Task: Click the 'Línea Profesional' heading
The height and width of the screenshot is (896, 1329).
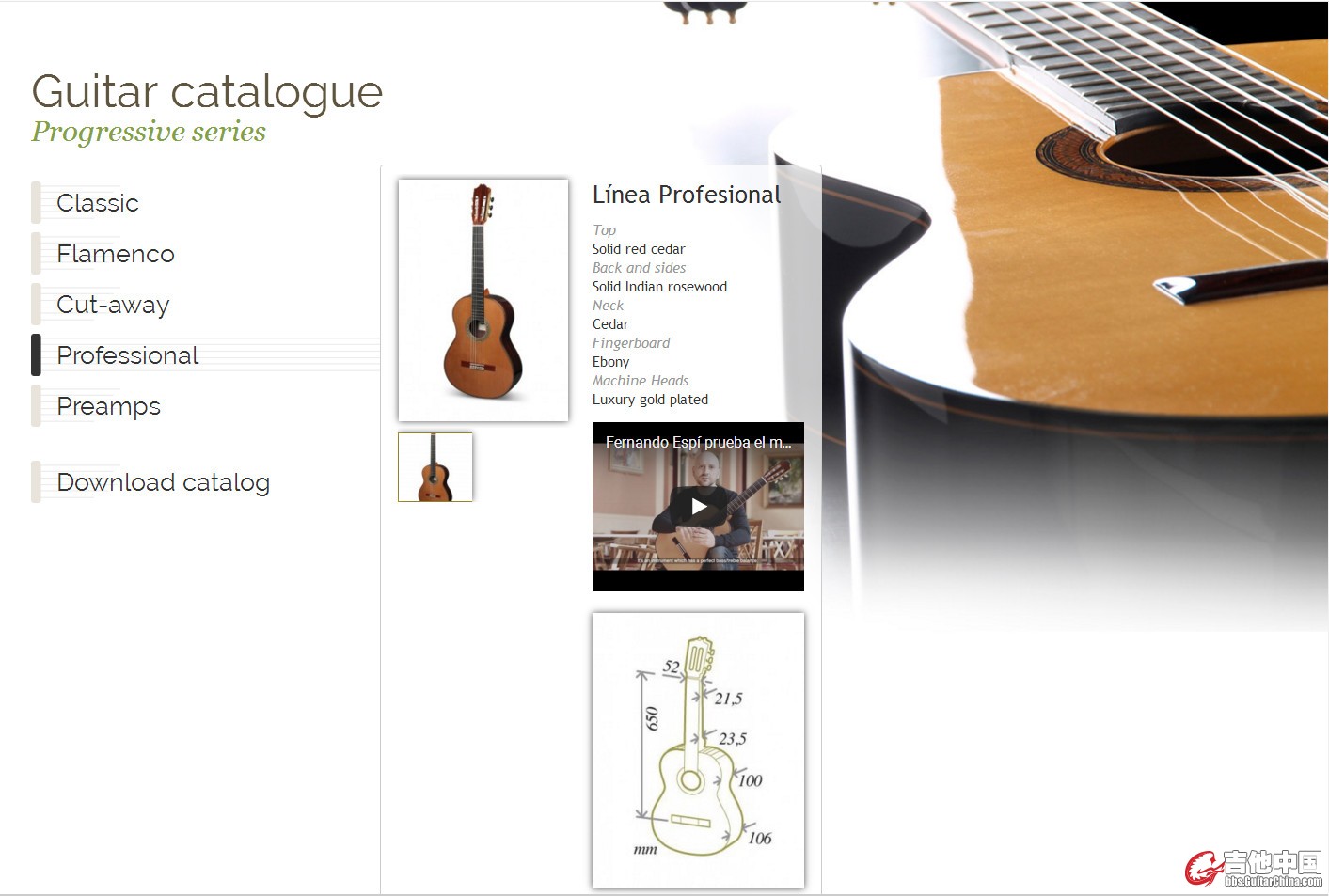Action: pyautogui.click(x=687, y=195)
